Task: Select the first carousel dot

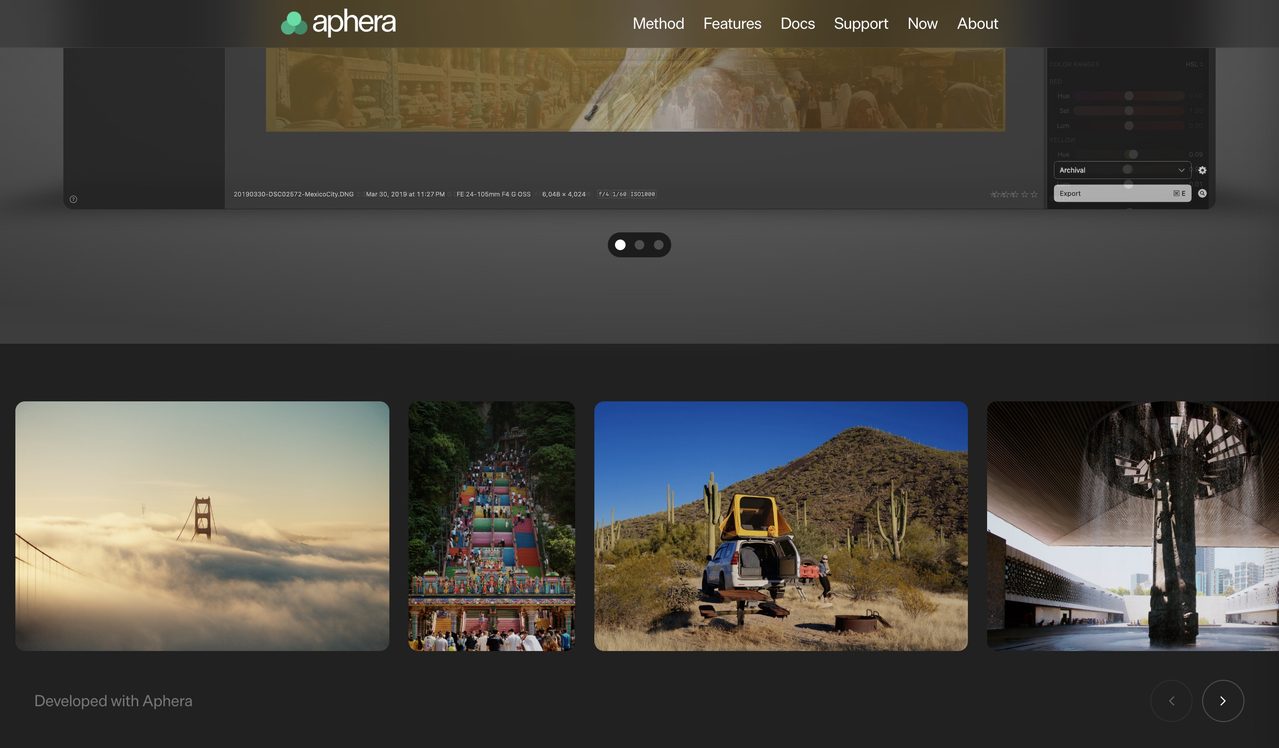Action: click(x=620, y=245)
